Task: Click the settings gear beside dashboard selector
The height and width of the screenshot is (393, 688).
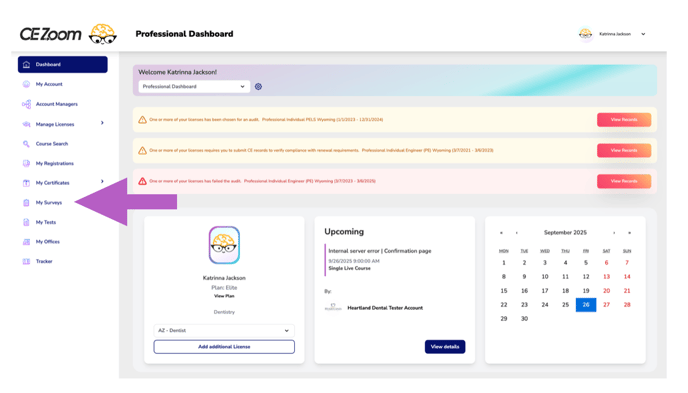Action: [x=258, y=87]
